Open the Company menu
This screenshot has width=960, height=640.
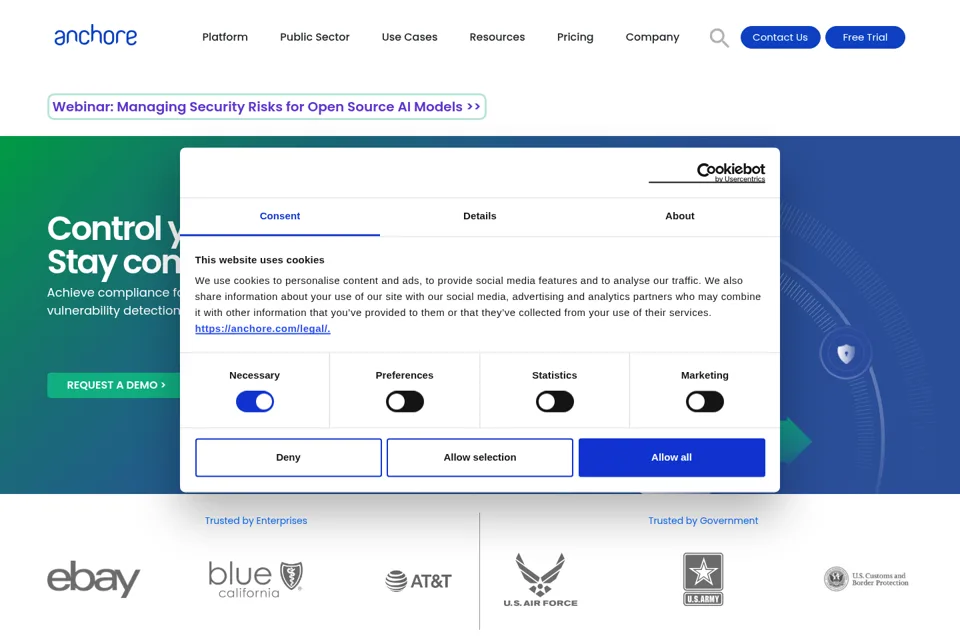click(x=652, y=37)
